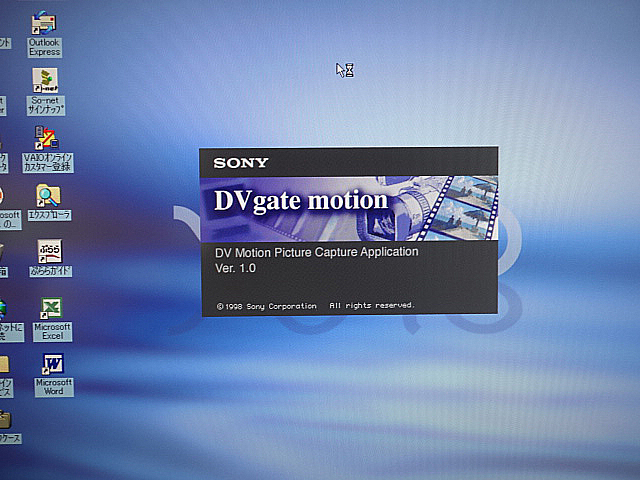
Task: Open the Outlook Express desktop icon
Action: pyautogui.click(x=43, y=24)
